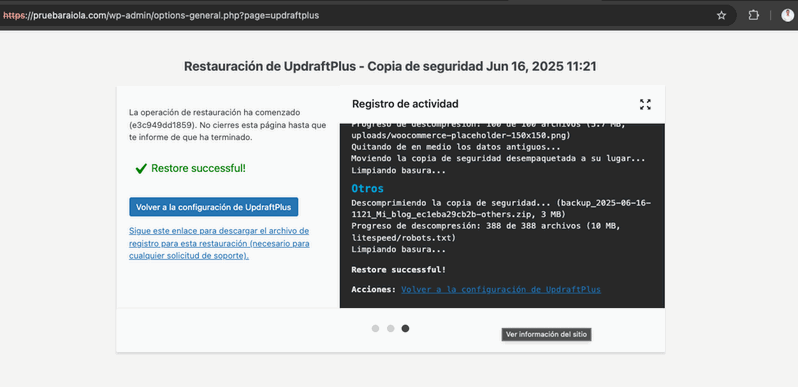
Task: Click the uploads/woocommerce-placeholder-150x150.png log line
Action: [x=461, y=135]
